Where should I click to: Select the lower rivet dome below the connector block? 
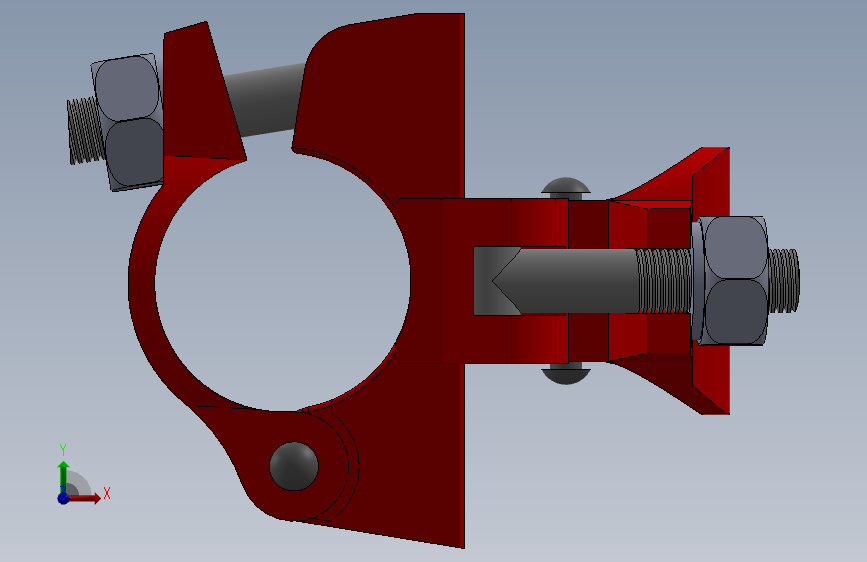[566, 376]
